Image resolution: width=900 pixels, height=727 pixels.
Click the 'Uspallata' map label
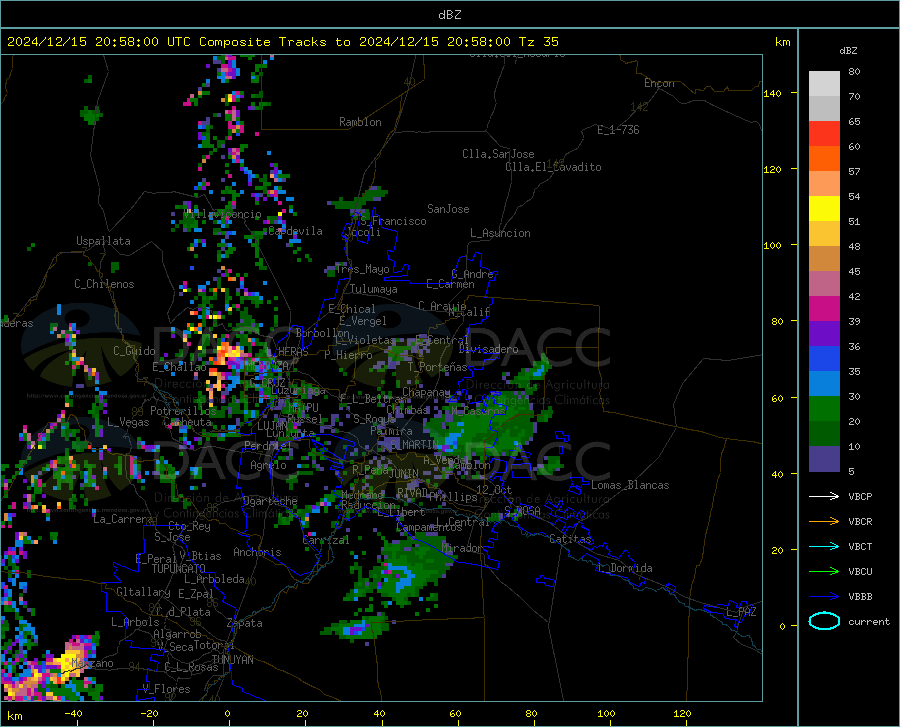[x=103, y=241]
